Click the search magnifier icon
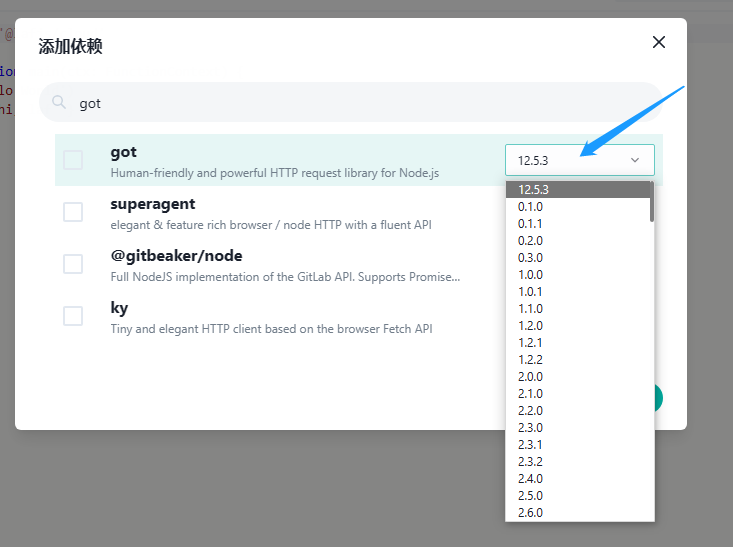This screenshot has width=733, height=547. [59, 102]
